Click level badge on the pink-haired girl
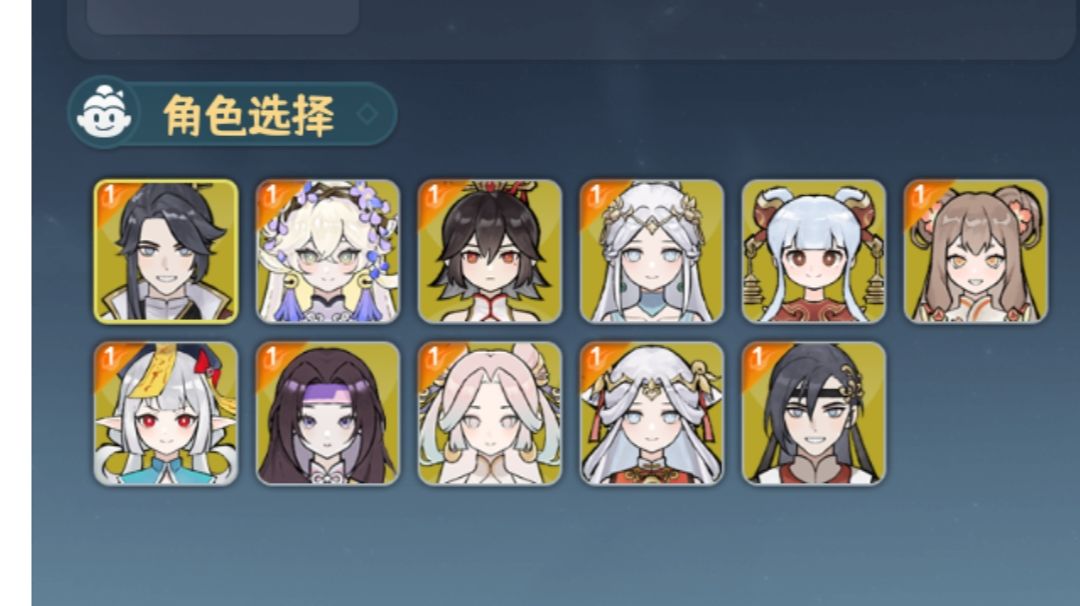 [434, 358]
